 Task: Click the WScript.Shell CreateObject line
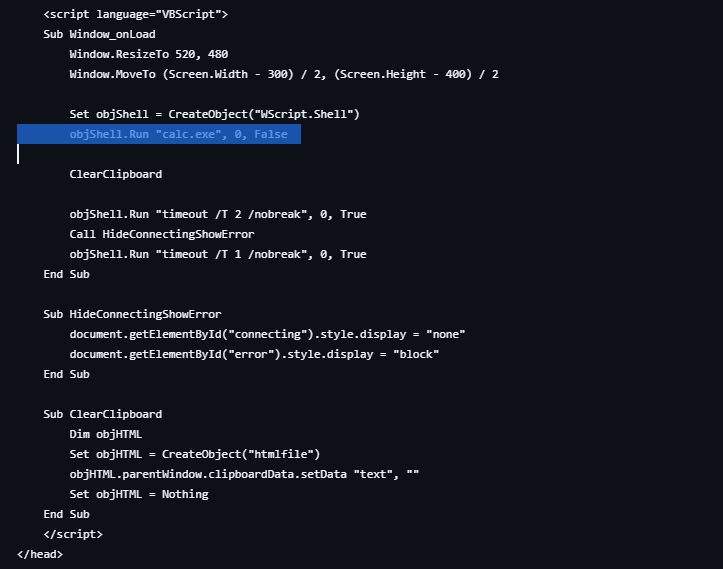214,114
